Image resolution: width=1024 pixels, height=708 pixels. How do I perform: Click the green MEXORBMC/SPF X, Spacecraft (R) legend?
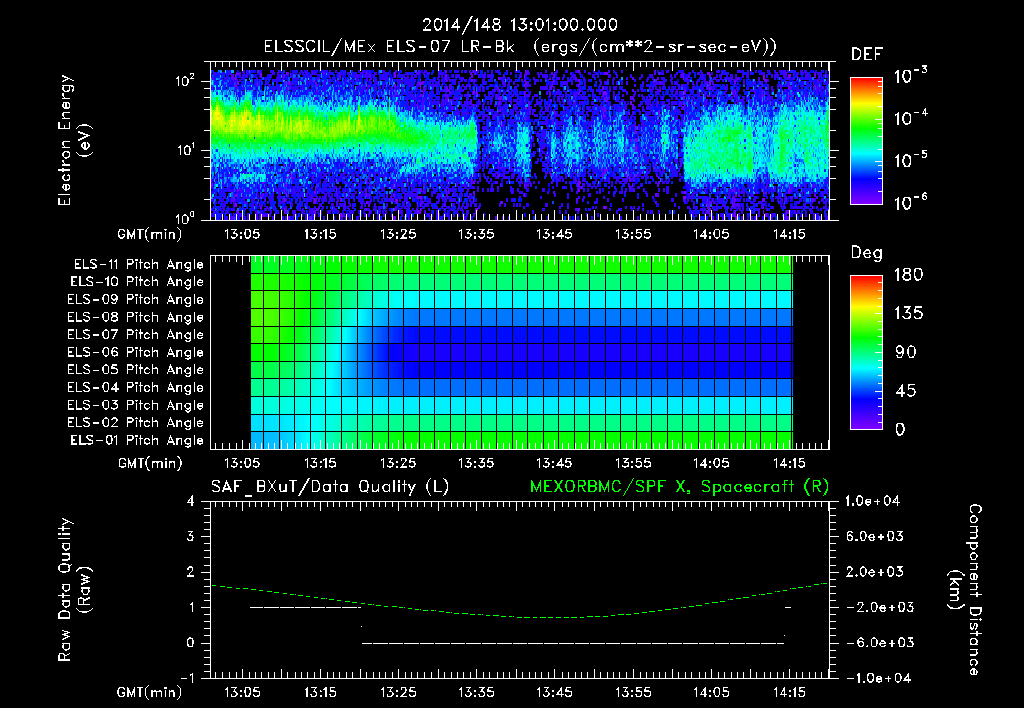point(679,487)
